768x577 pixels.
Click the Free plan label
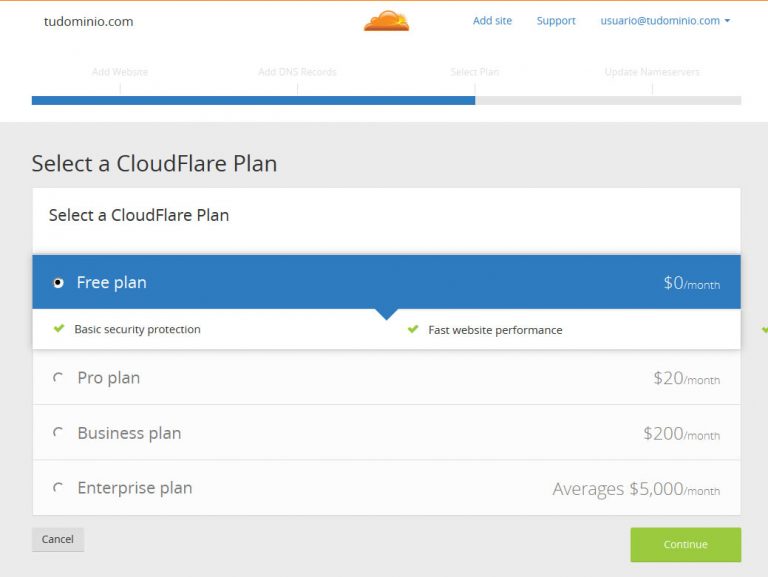pos(112,283)
